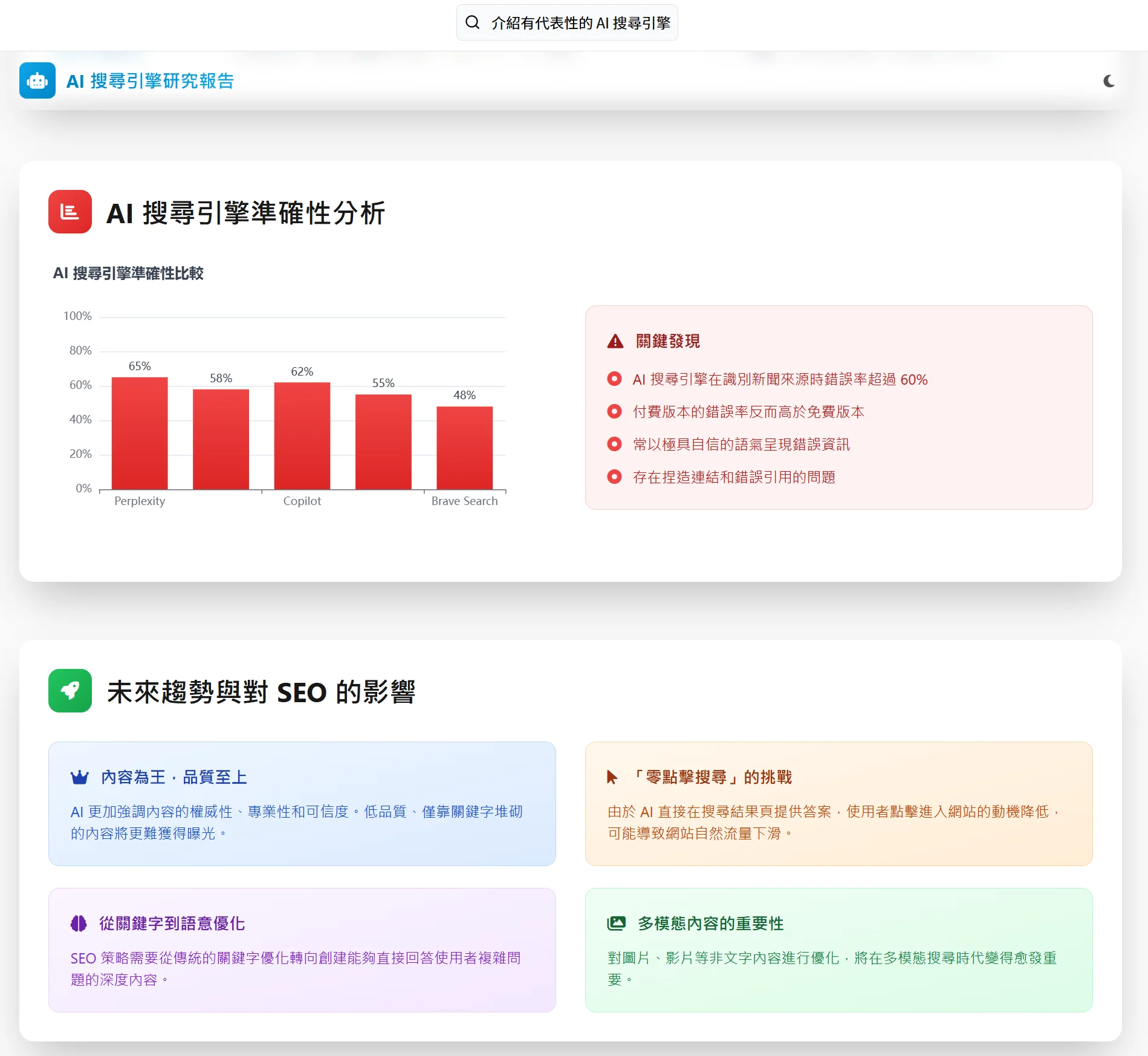
Task: Select the Perplexity 65% bar in chart
Action: [x=140, y=433]
